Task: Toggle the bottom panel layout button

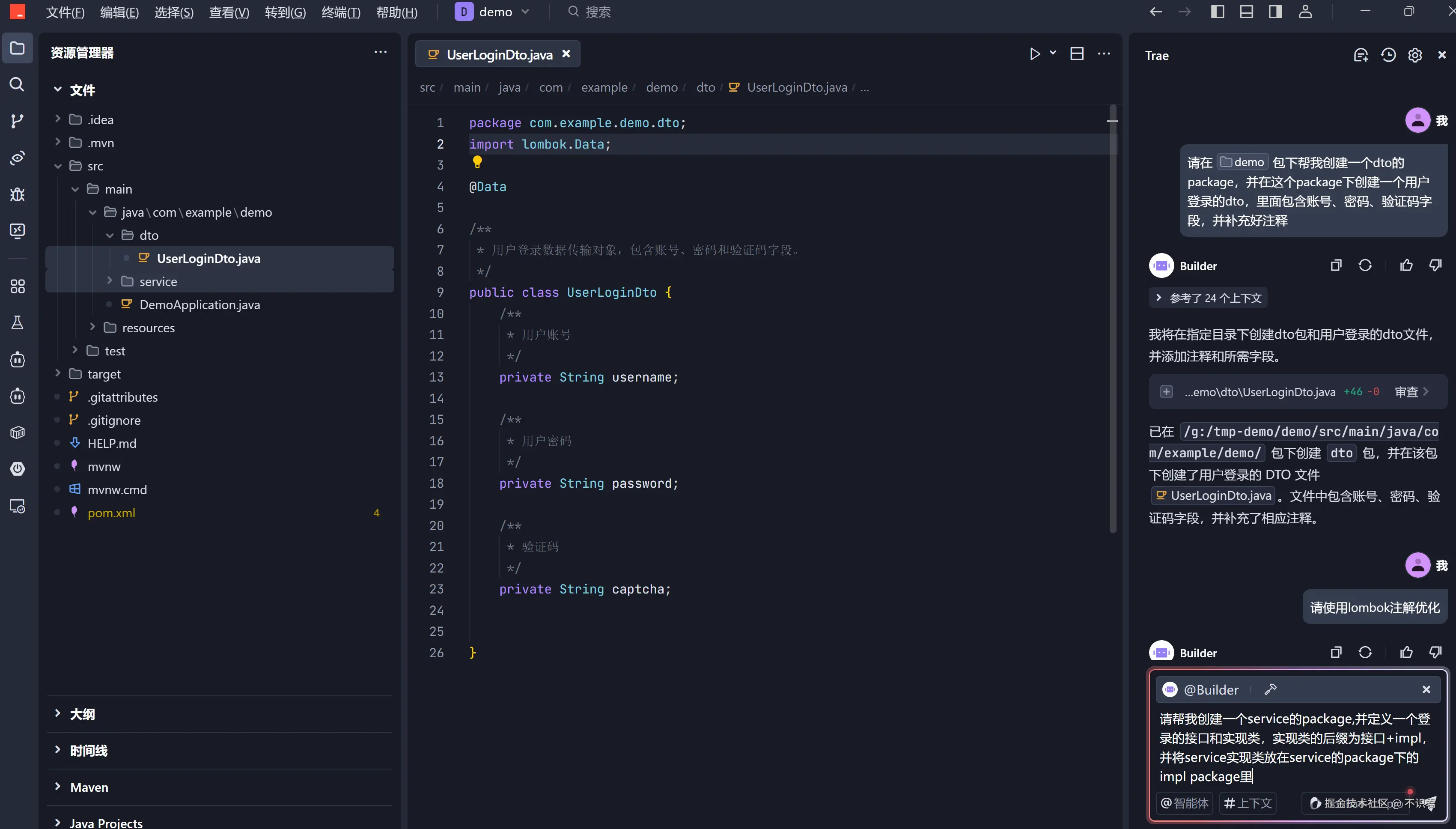Action: [1246, 12]
